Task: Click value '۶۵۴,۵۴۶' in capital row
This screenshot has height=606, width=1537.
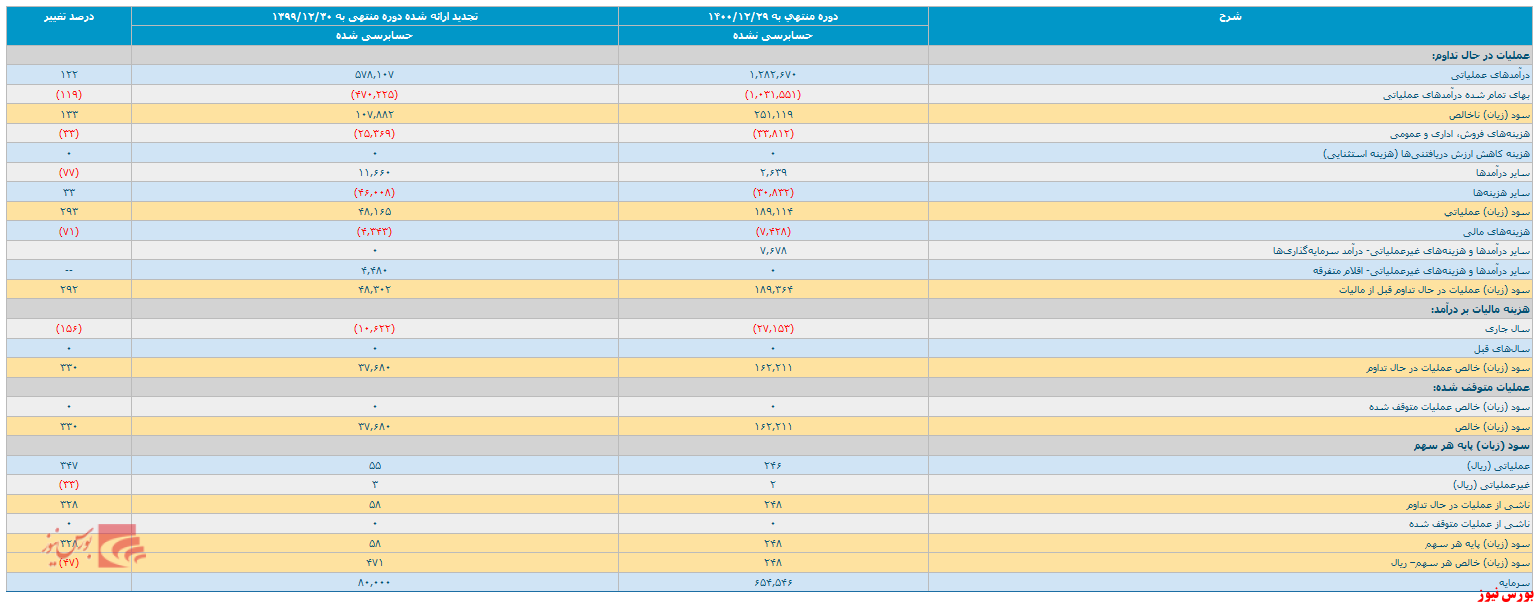Action: click(x=773, y=582)
